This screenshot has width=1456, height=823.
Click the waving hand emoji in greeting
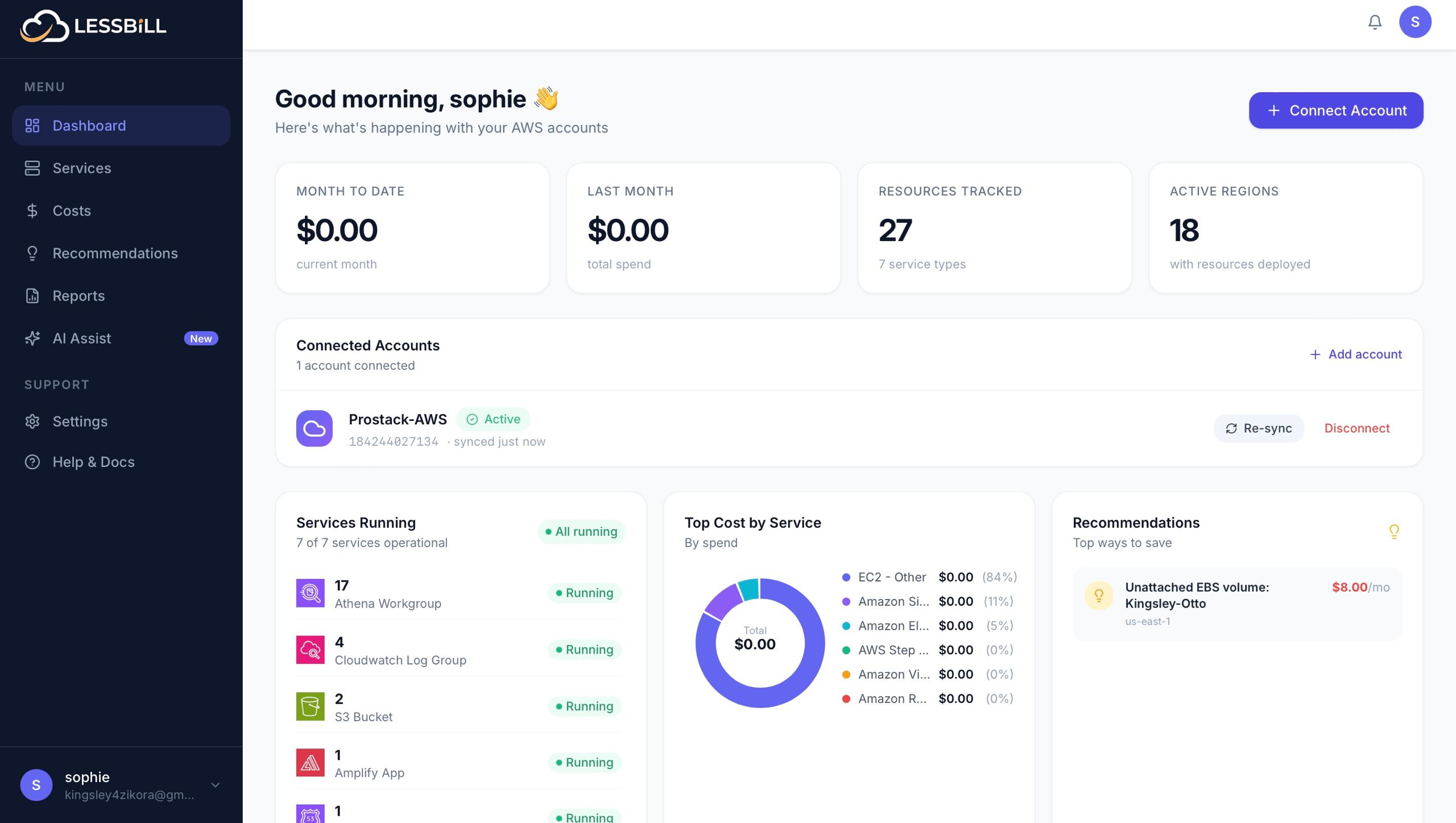click(x=547, y=98)
